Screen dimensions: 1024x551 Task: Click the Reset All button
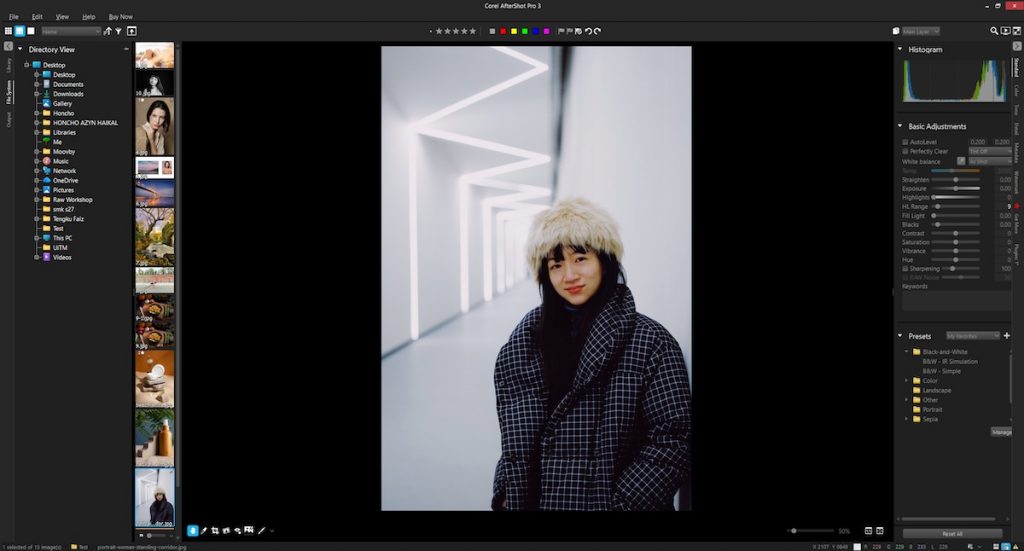click(x=951, y=534)
